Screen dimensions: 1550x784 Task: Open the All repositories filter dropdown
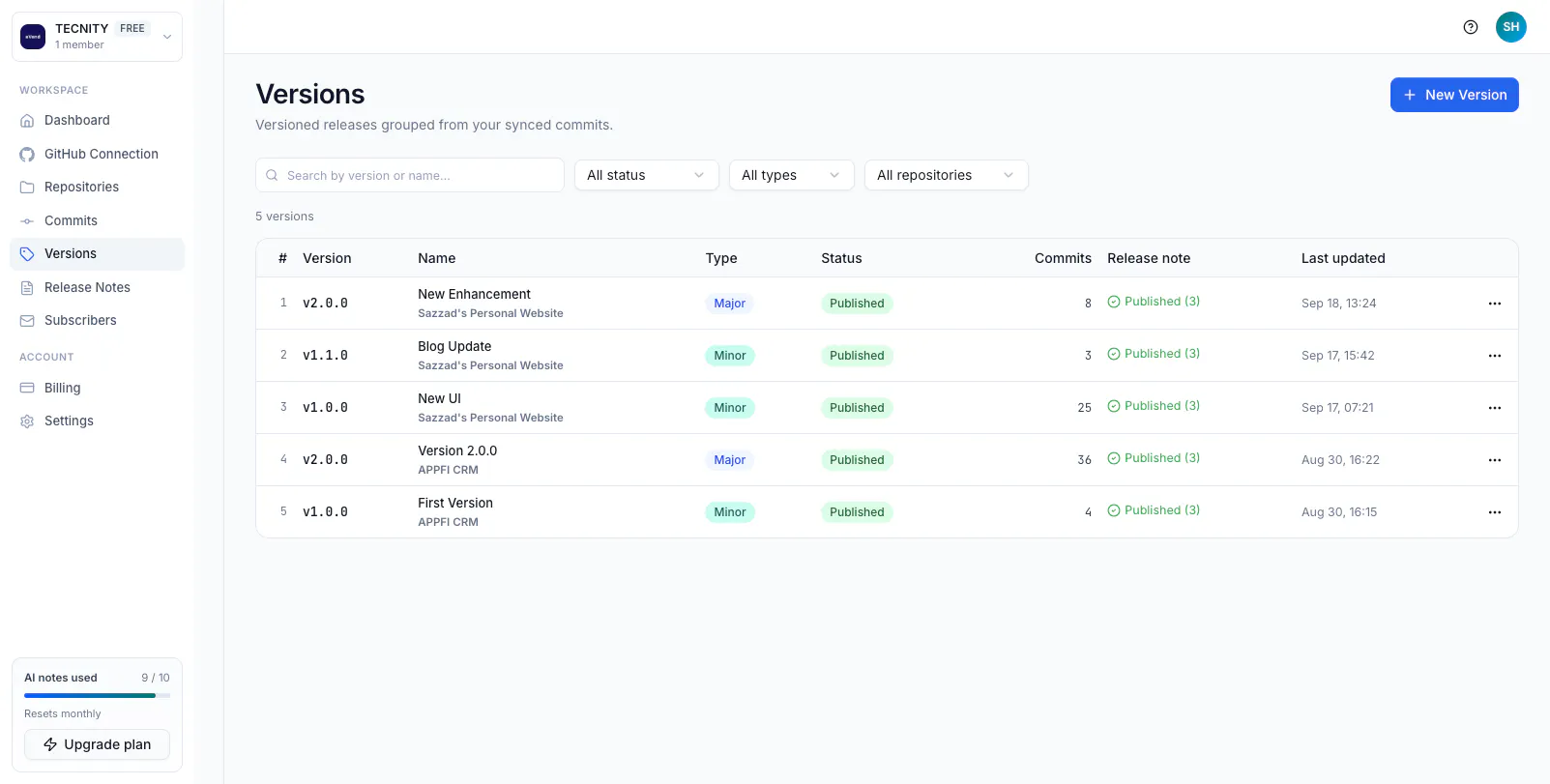point(947,175)
